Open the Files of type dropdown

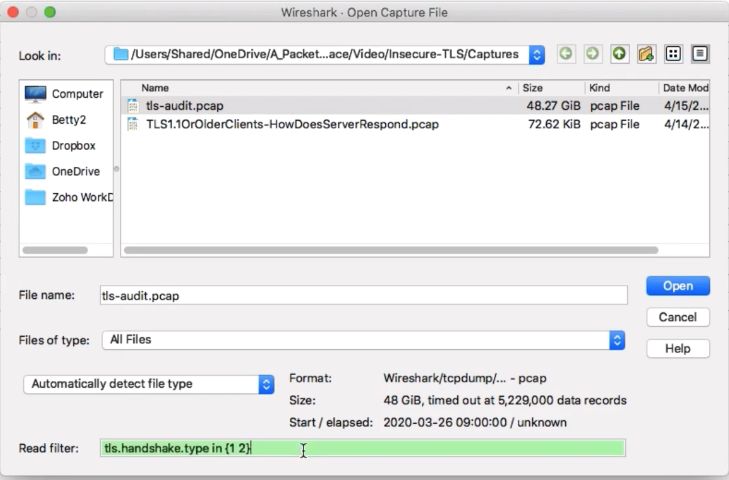tap(616, 340)
